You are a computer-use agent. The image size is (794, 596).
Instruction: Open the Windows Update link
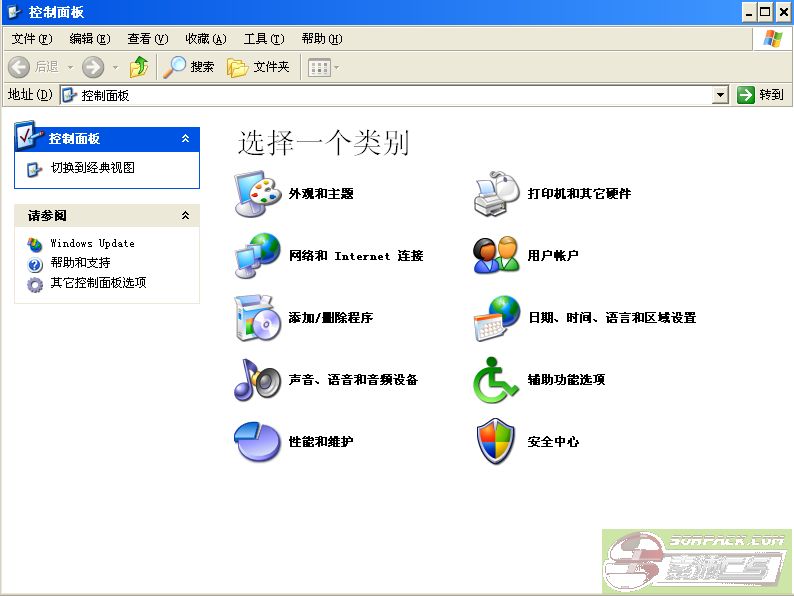tap(92, 243)
